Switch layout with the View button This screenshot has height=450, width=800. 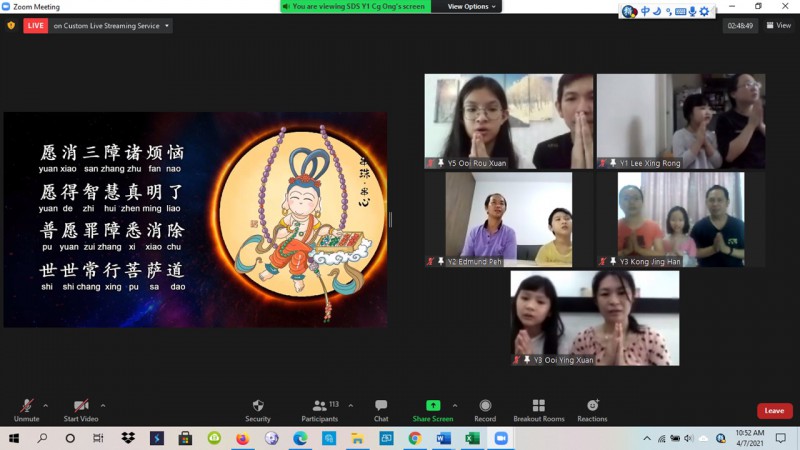click(778, 26)
